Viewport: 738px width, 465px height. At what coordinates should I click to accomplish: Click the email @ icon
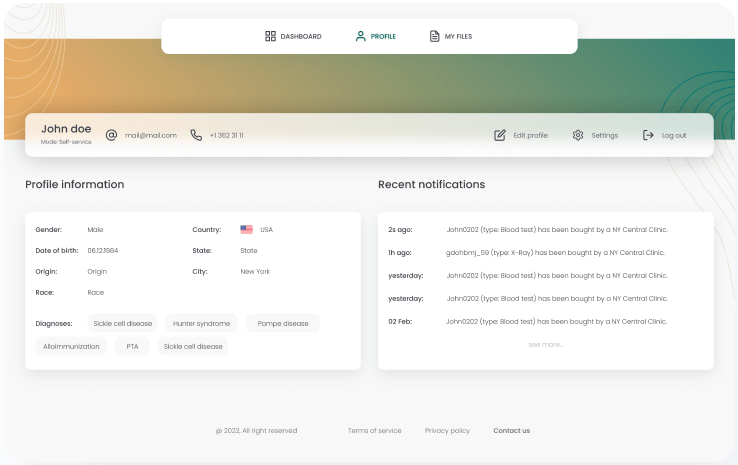pyautogui.click(x=112, y=135)
